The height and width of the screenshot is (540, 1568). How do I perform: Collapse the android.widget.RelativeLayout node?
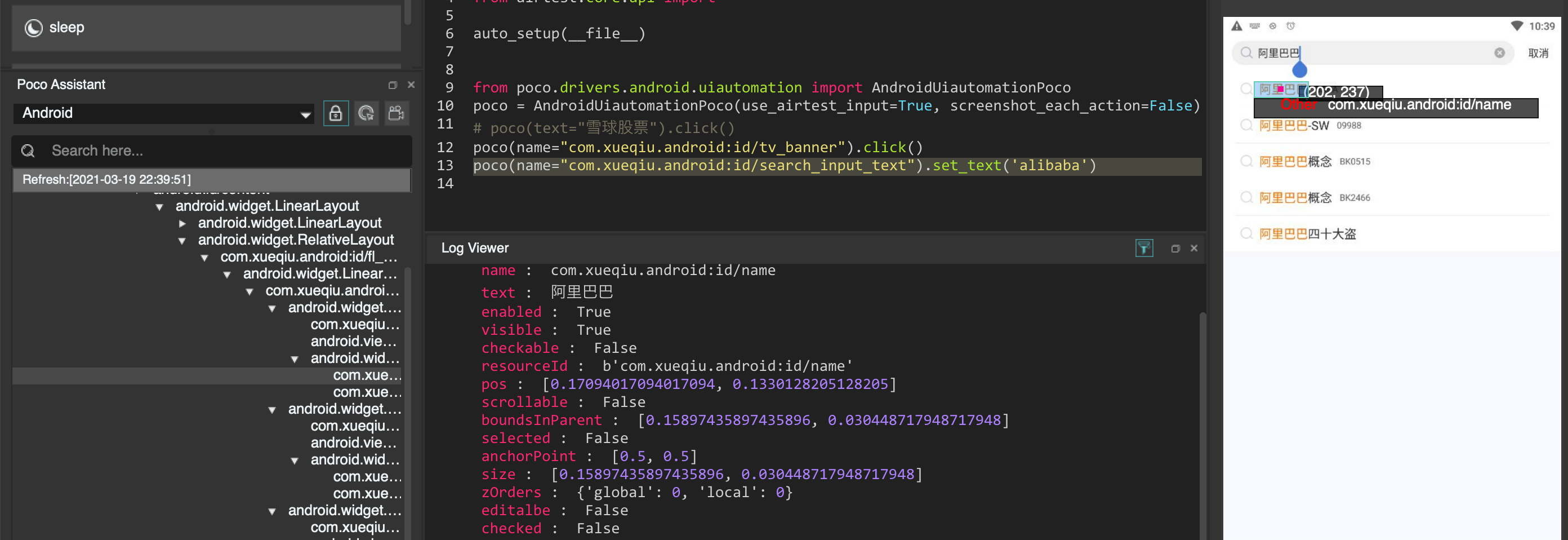(x=182, y=241)
